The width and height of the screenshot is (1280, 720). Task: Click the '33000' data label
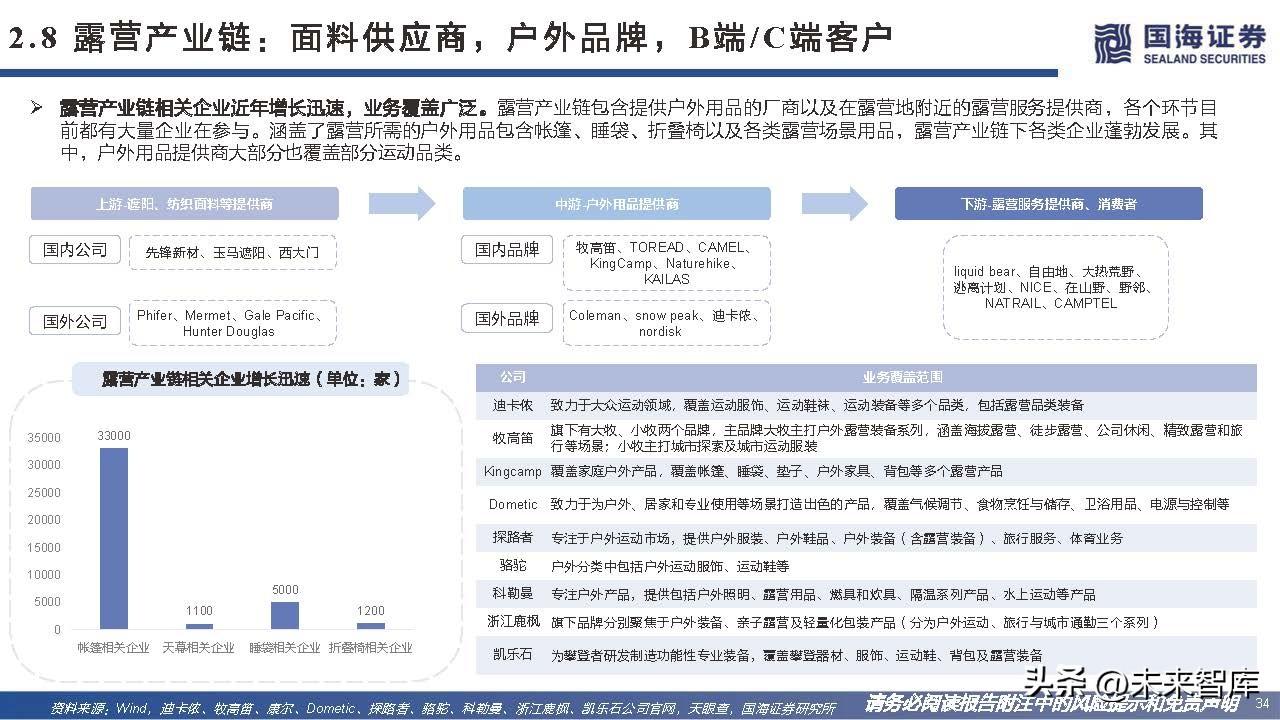pos(113,436)
